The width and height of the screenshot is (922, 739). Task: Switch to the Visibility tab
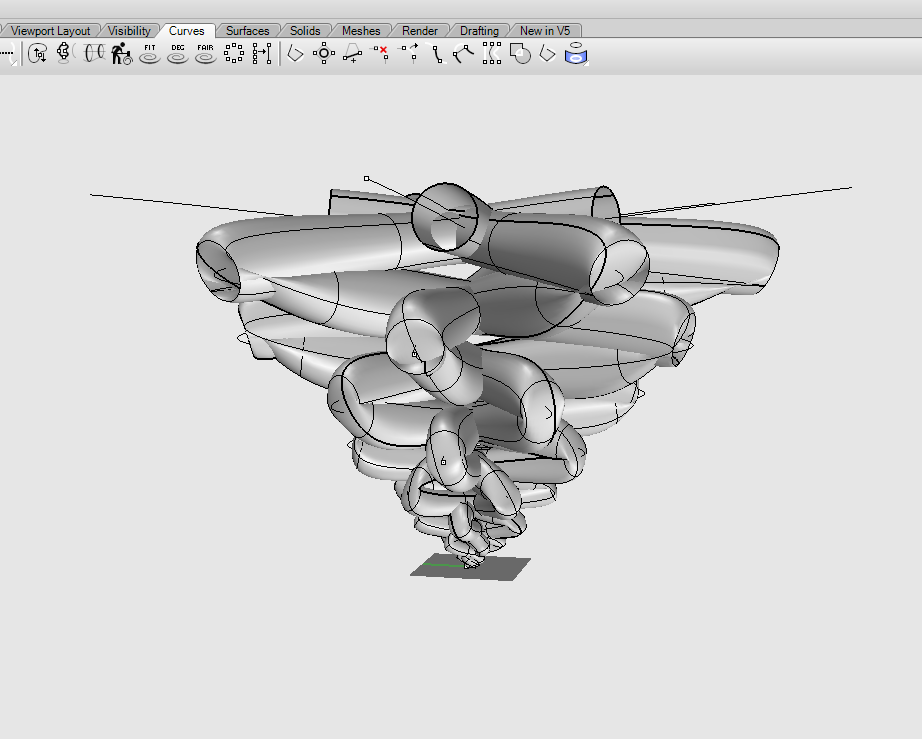[x=129, y=31]
